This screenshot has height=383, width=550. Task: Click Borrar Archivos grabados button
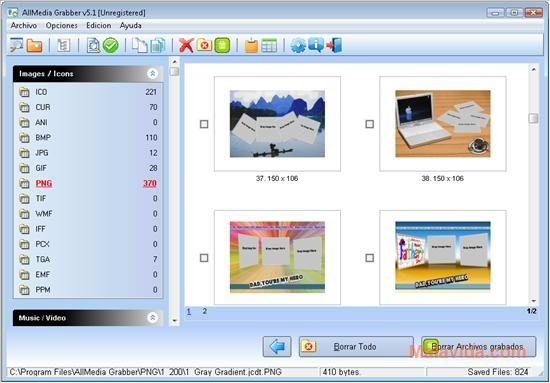(x=478, y=347)
